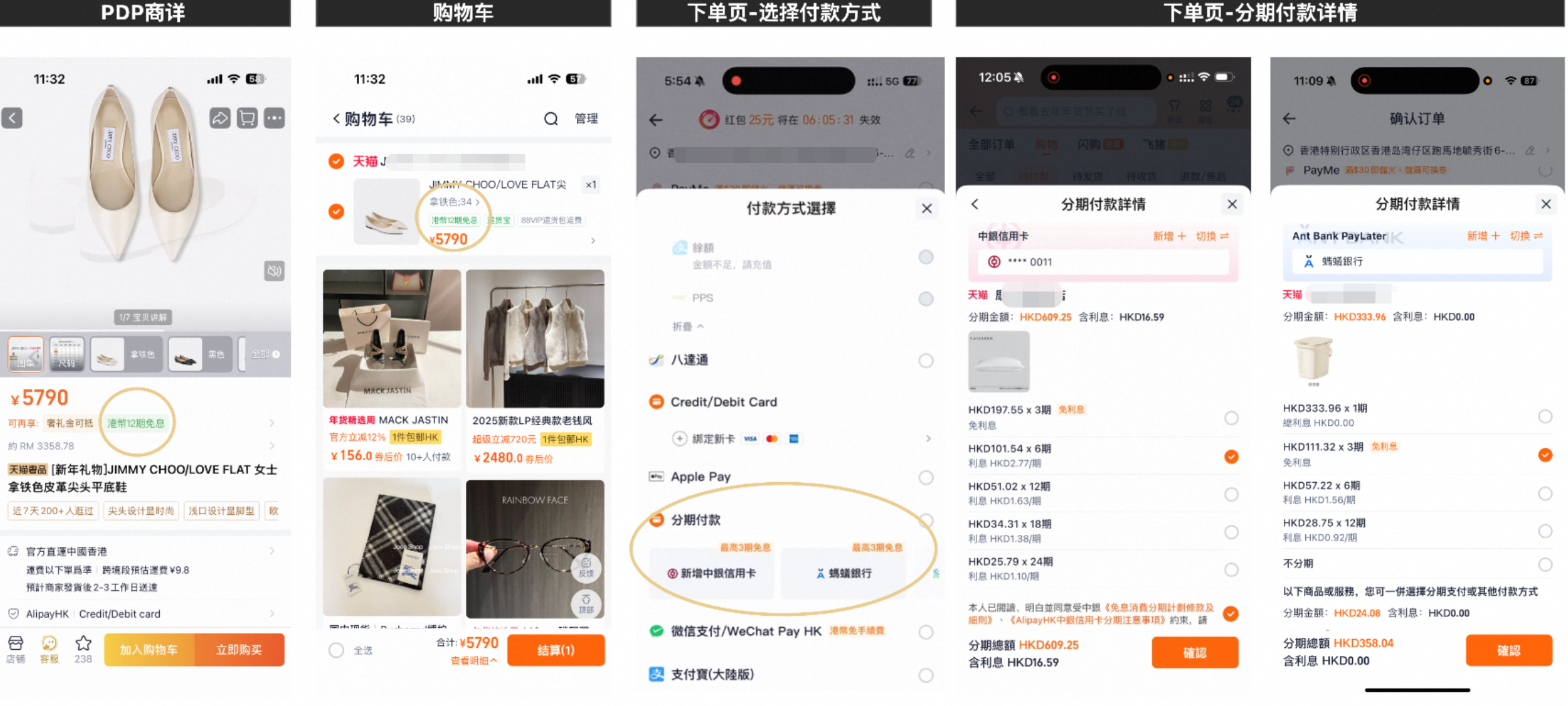Tap the 加入购物车 button
The height and width of the screenshot is (706, 1568).
pos(148,650)
